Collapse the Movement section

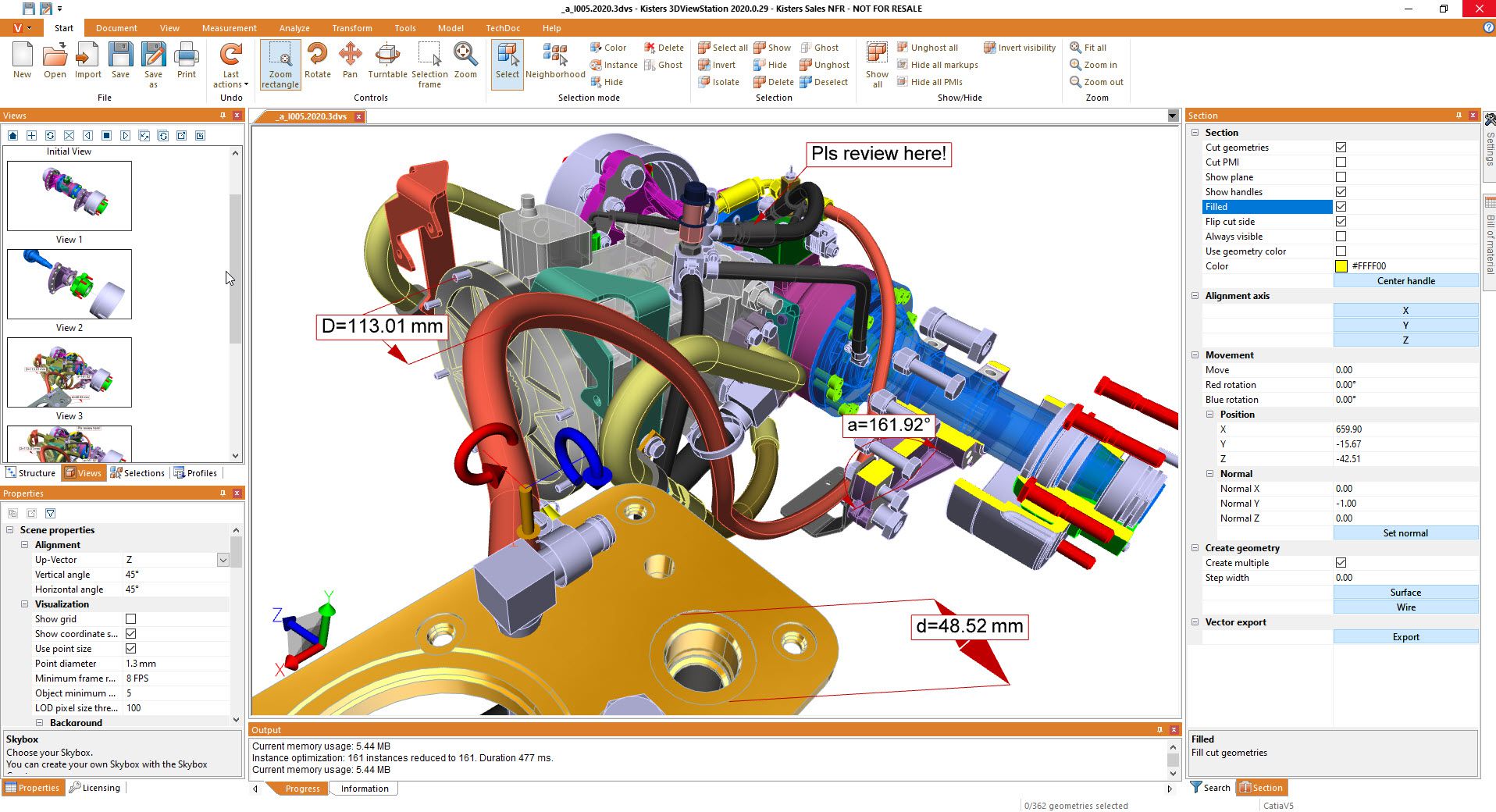pyautogui.click(x=1195, y=355)
